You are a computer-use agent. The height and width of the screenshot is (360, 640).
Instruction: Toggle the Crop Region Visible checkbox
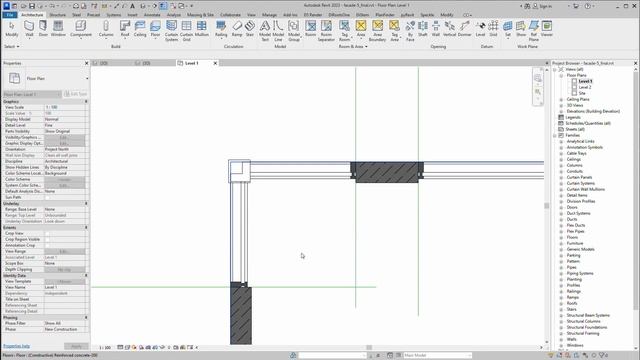point(47,240)
